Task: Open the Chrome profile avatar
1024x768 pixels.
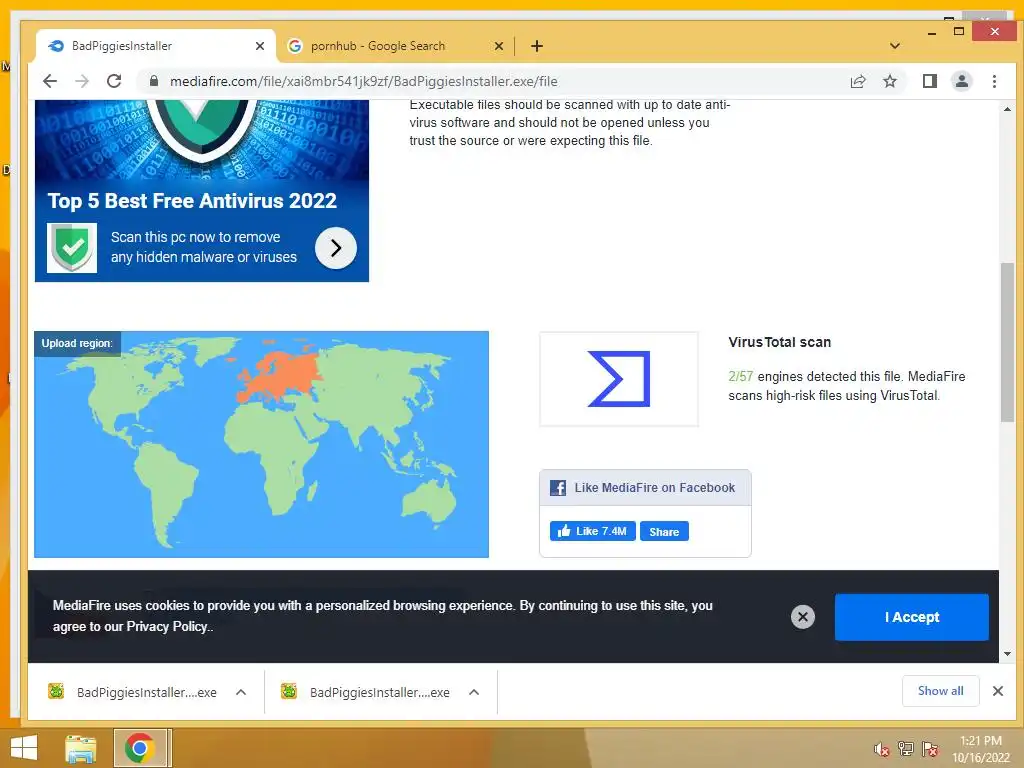Action: pos(961,81)
